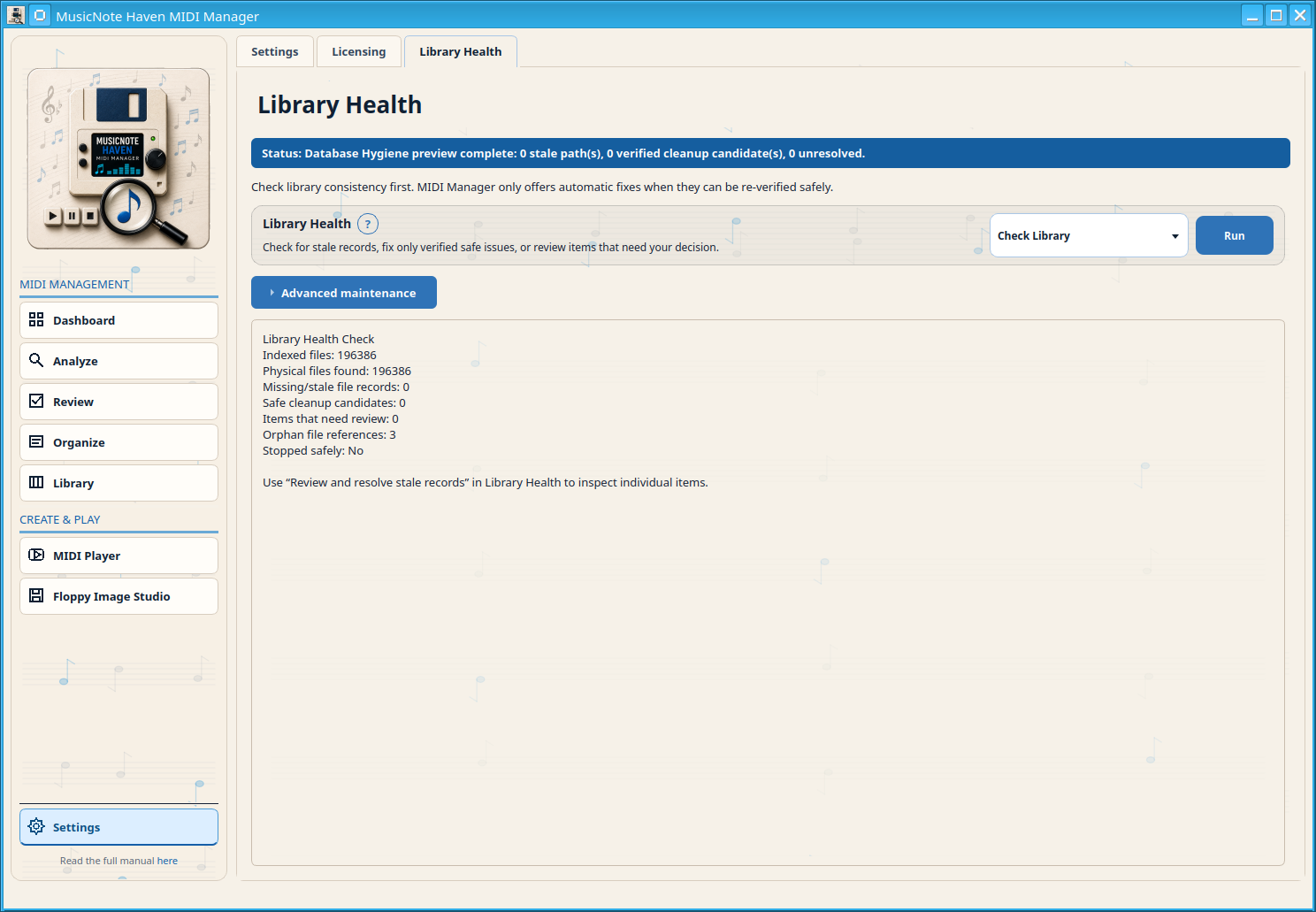Click the pin icon in title bar
This screenshot has width=1316, height=912.
click(x=40, y=15)
